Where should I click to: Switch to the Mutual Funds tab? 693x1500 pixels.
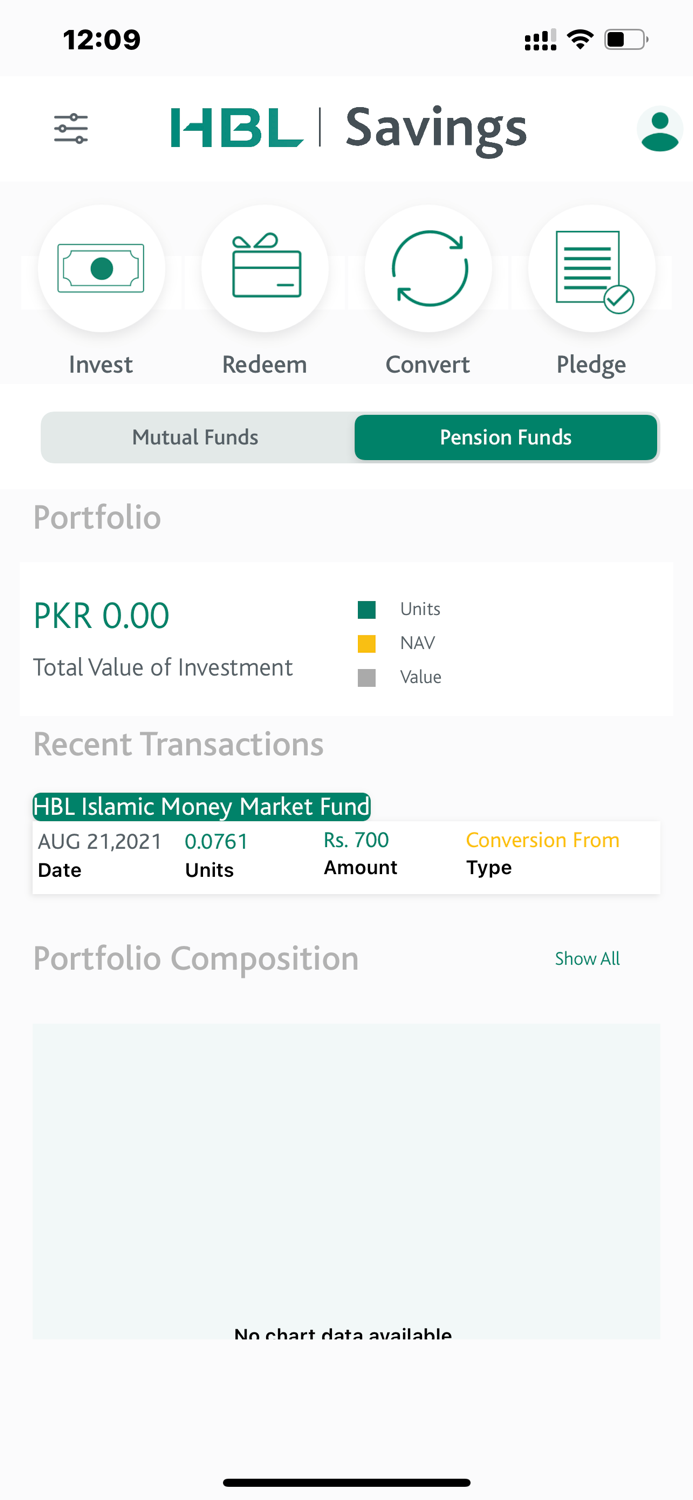click(195, 437)
